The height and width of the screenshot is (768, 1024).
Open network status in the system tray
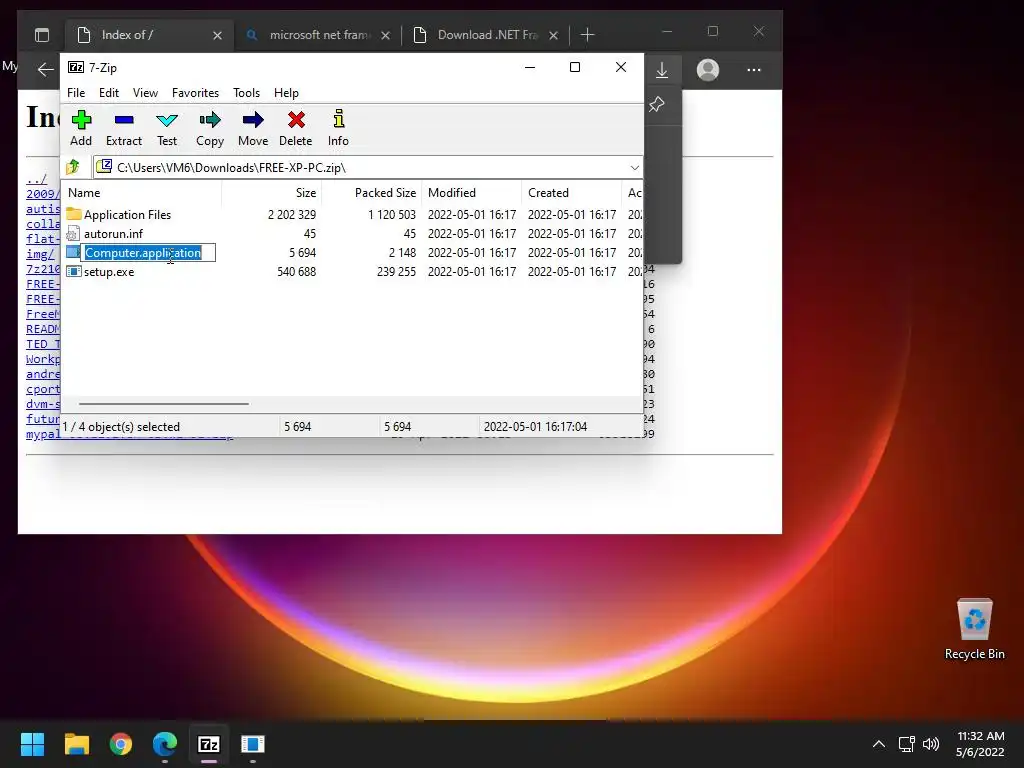click(x=906, y=744)
